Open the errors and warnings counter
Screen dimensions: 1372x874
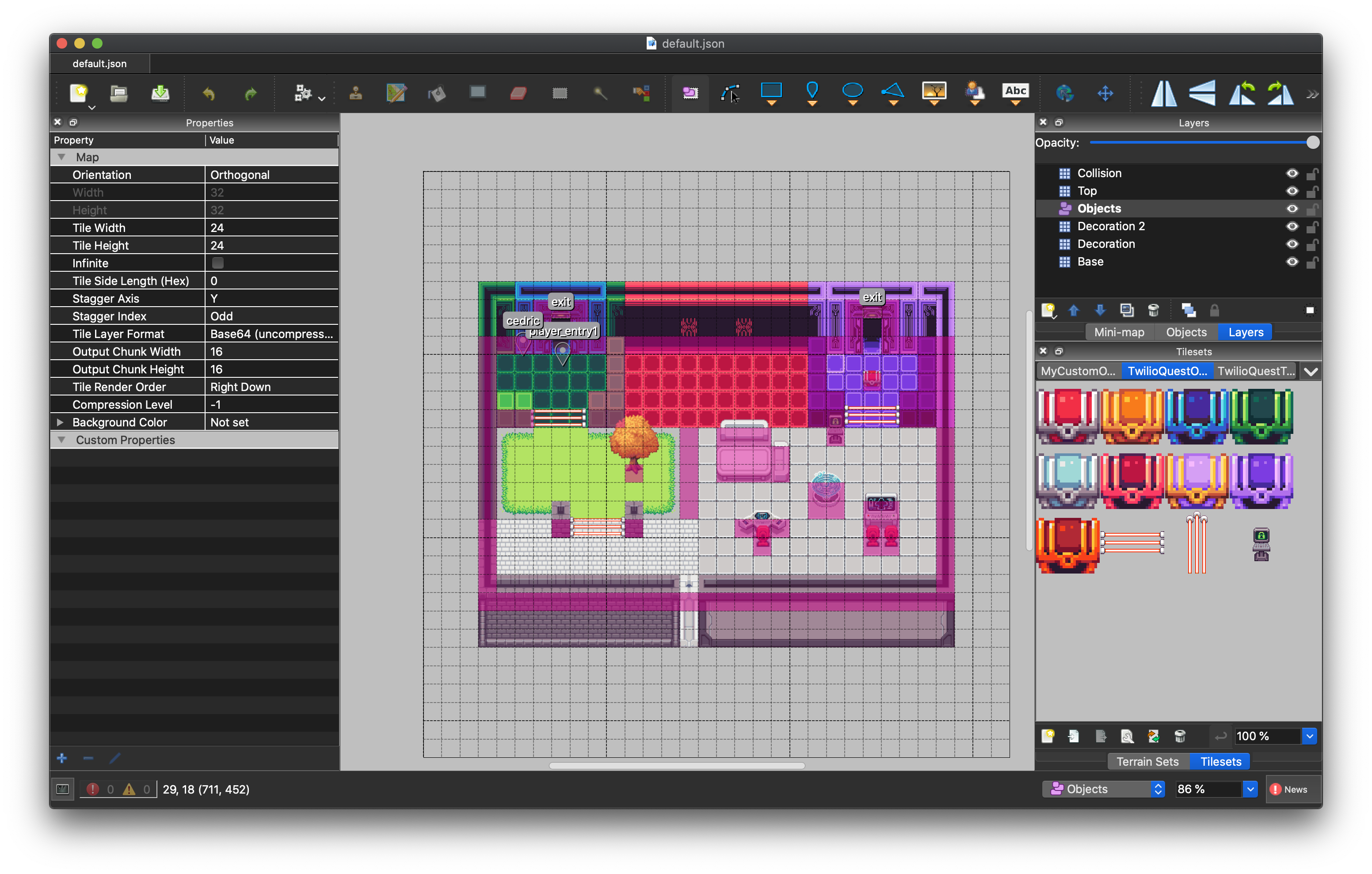118,789
